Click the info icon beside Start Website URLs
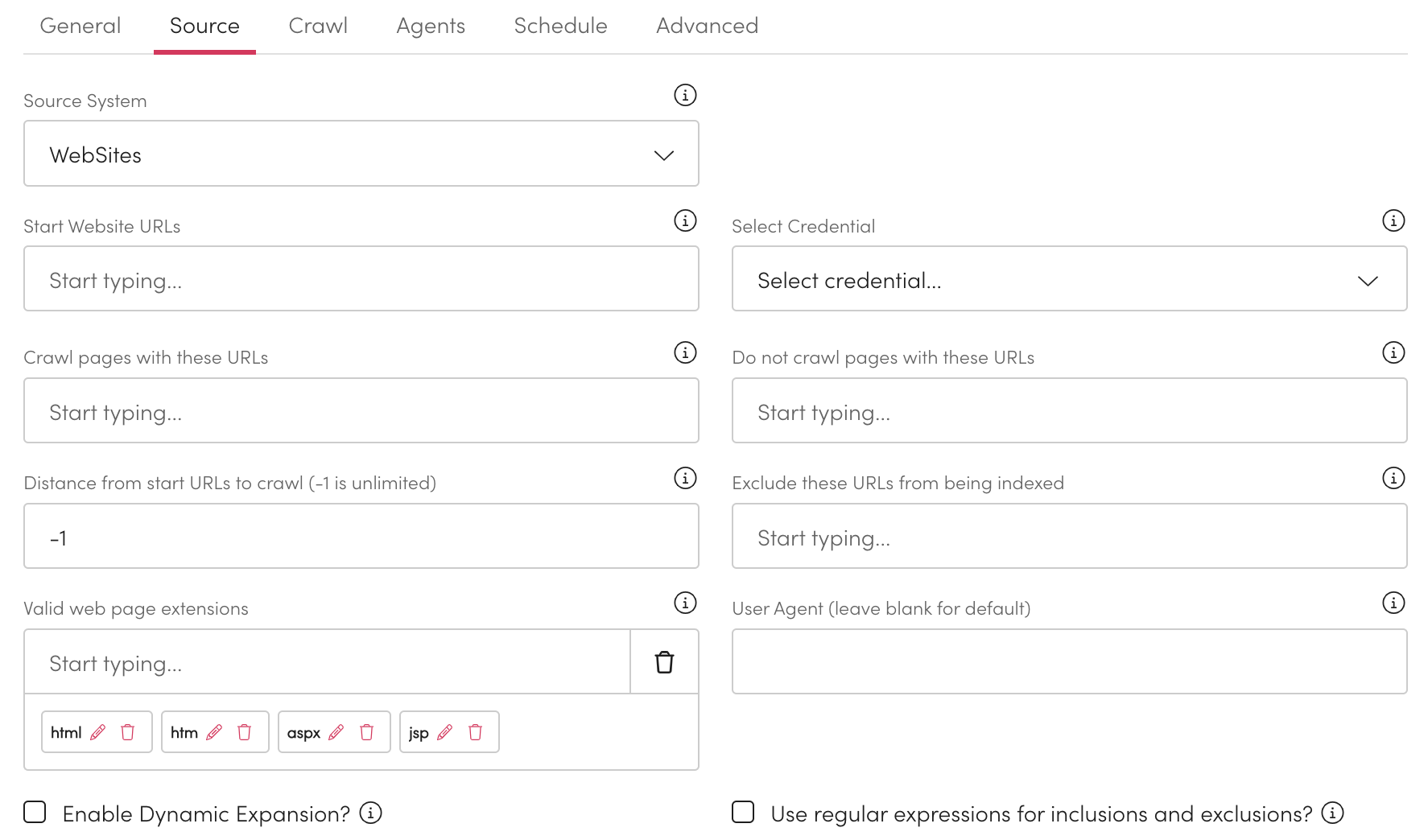This screenshot has height=840, width=1428. tap(684, 220)
